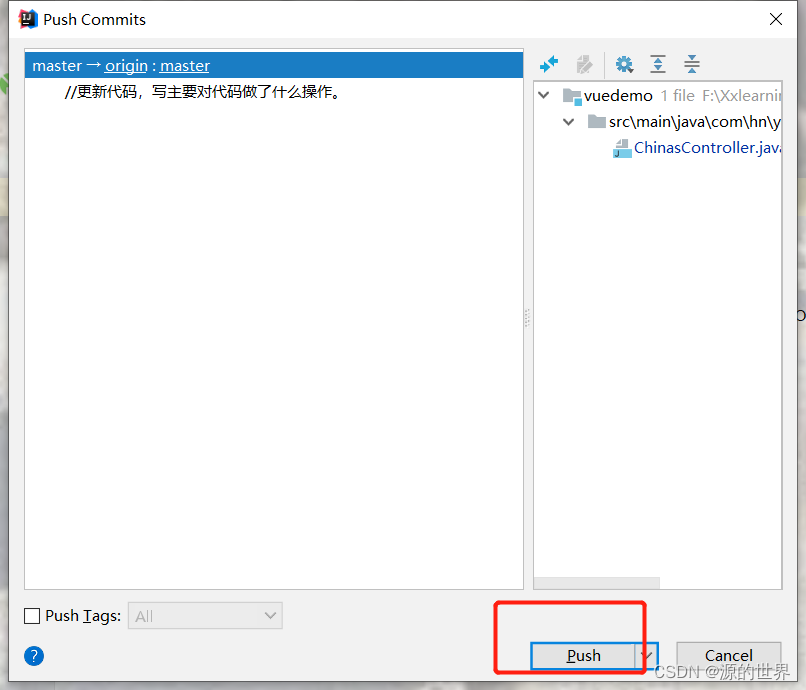
Task: Click the Expand All icon
Action: (658, 64)
